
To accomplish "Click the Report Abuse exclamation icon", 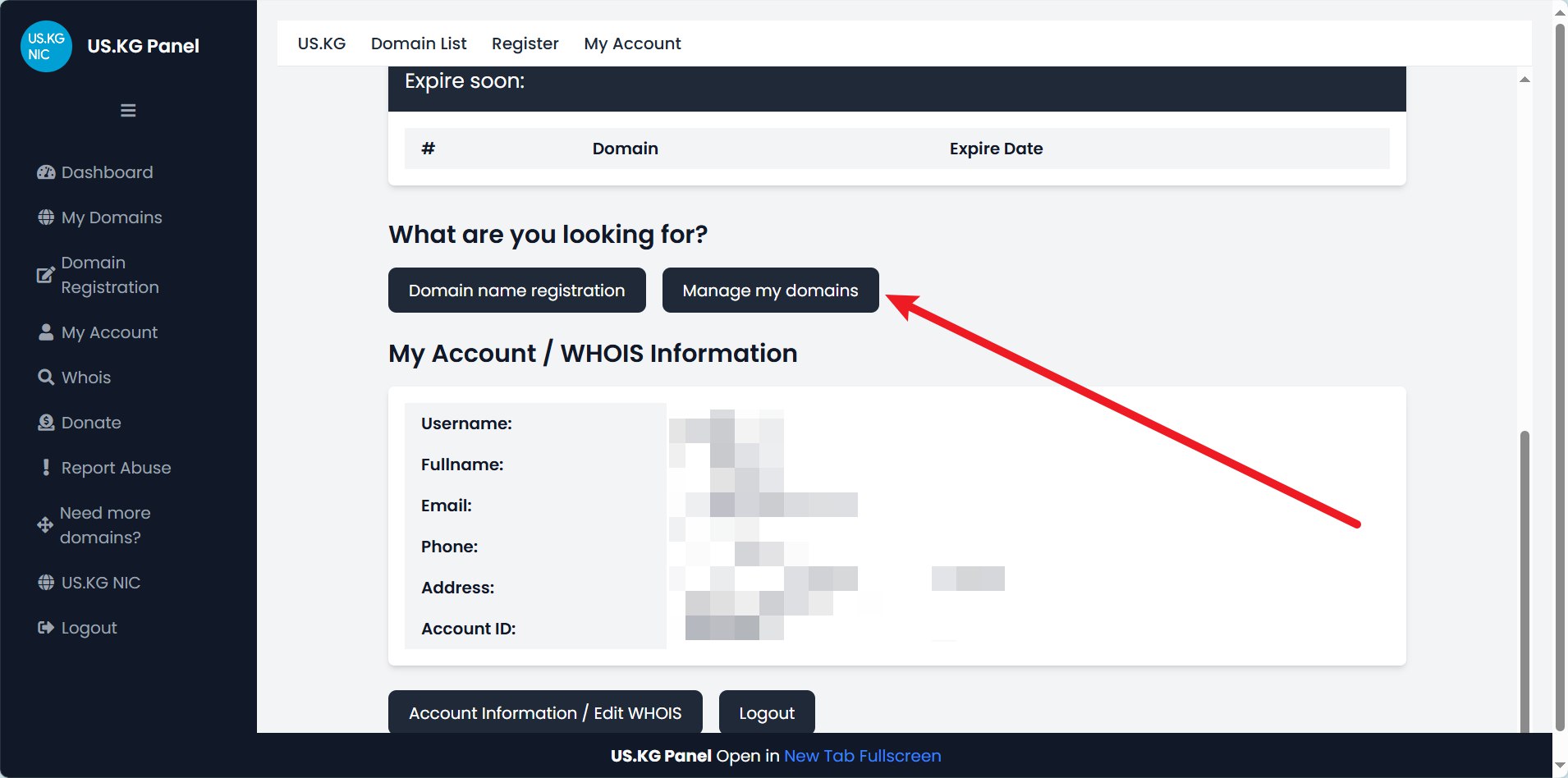I will click(x=46, y=468).
